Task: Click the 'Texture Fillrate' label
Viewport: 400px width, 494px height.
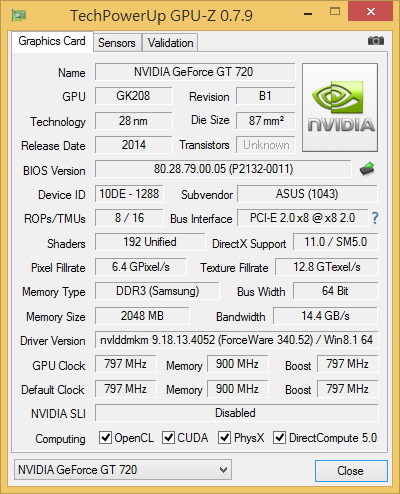Action: (x=234, y=268)
